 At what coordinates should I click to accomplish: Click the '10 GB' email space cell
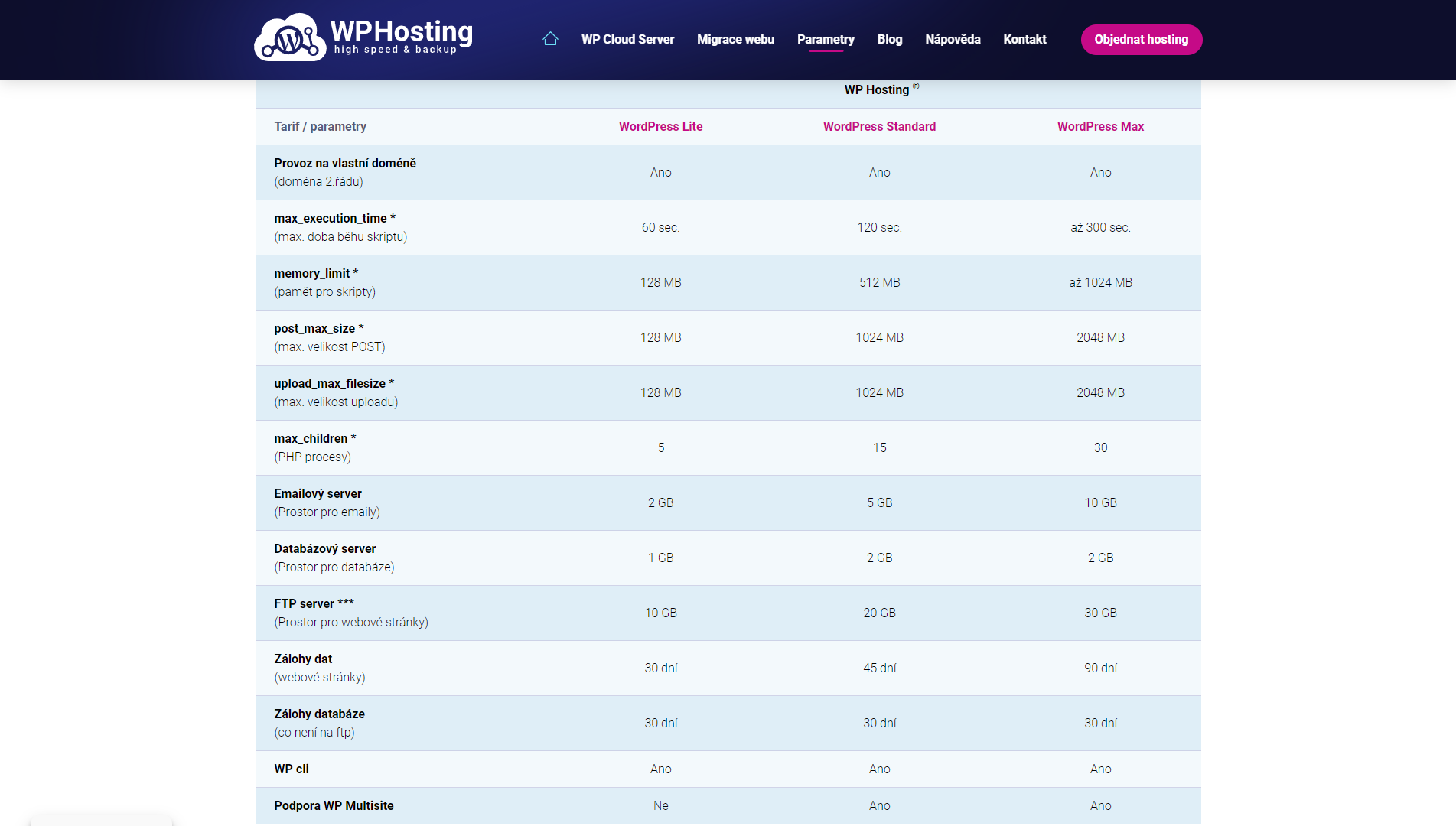pyautogui.click(x=1100, y=503)
